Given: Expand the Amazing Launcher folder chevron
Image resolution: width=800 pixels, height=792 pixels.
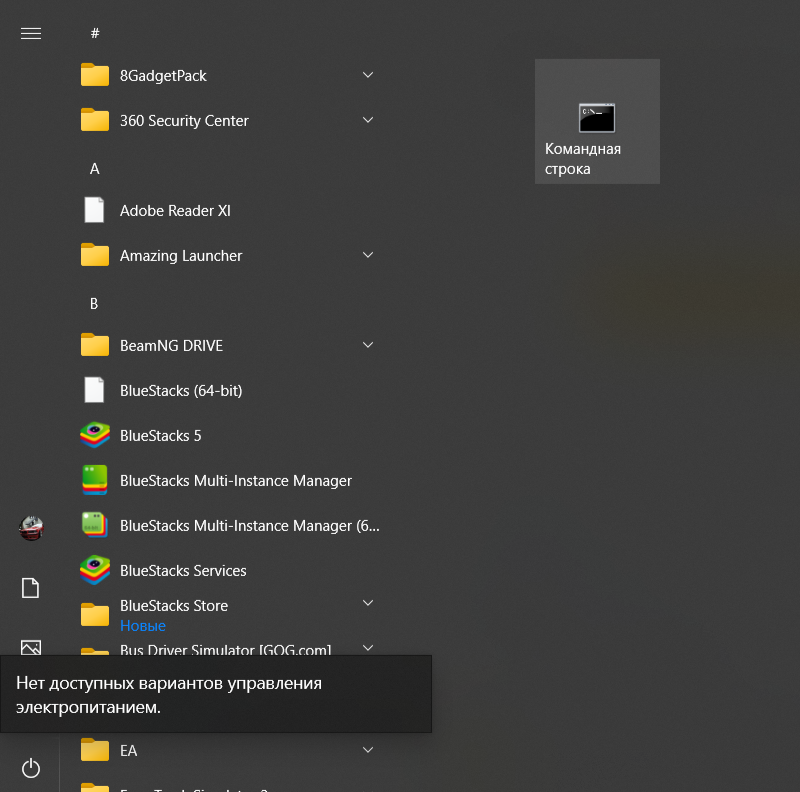Looking at the screenshot, I should 368,256.
